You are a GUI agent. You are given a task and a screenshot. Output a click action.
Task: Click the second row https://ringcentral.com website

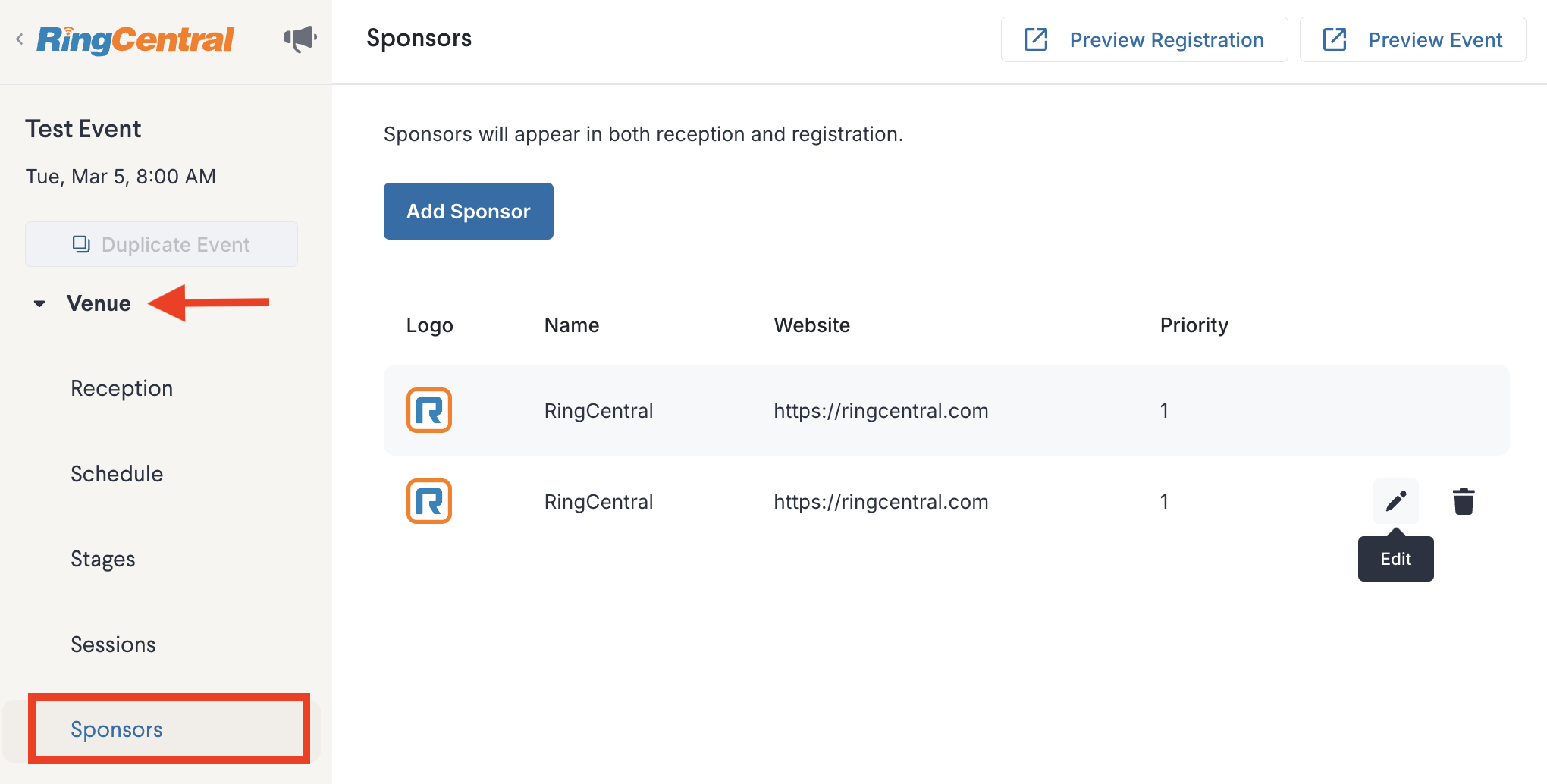point(881,502)
